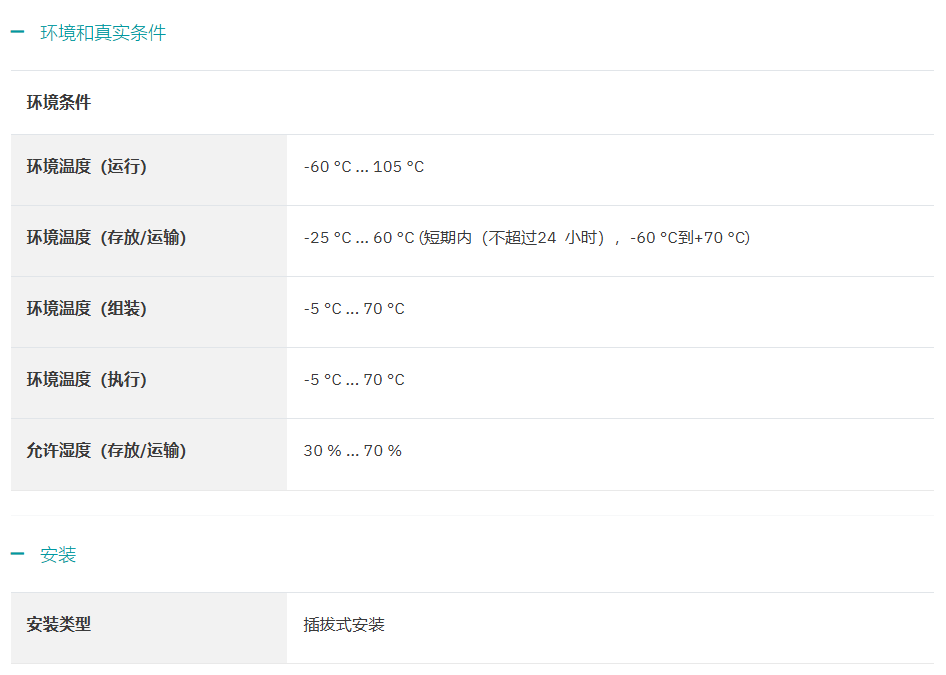The width and height of the screenshot is (946, 675).
Task: Click the -60 °C到+70 °C text
Action: point(688,238)
